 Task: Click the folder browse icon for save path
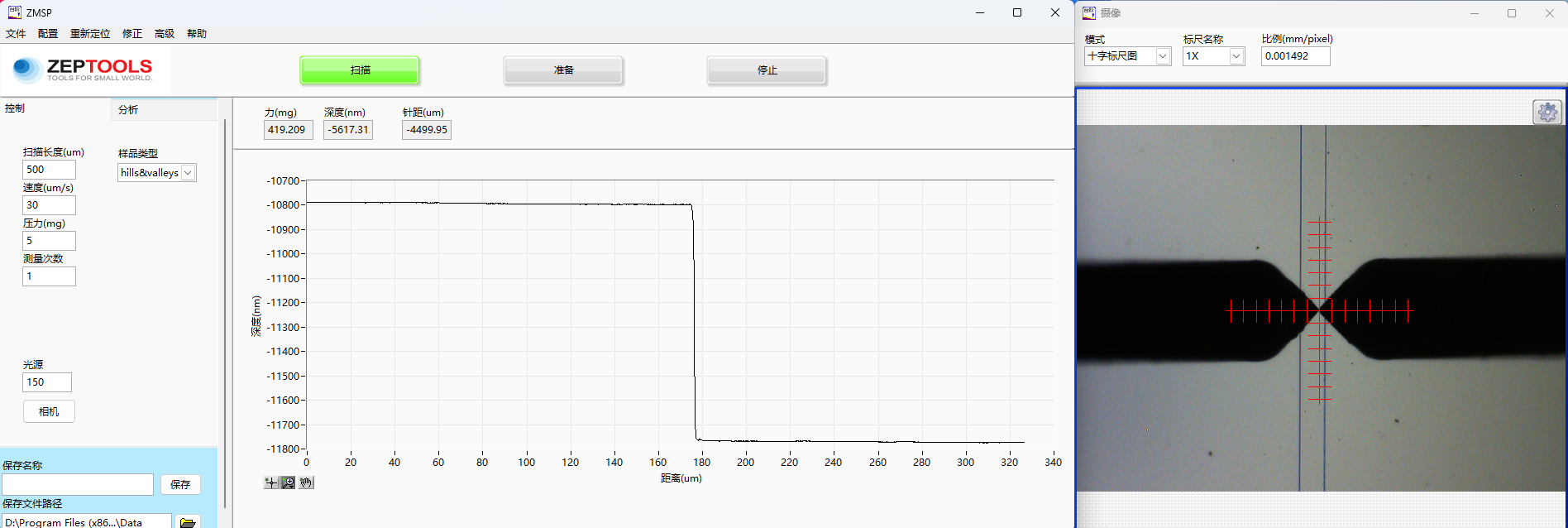tap(188, 522)
